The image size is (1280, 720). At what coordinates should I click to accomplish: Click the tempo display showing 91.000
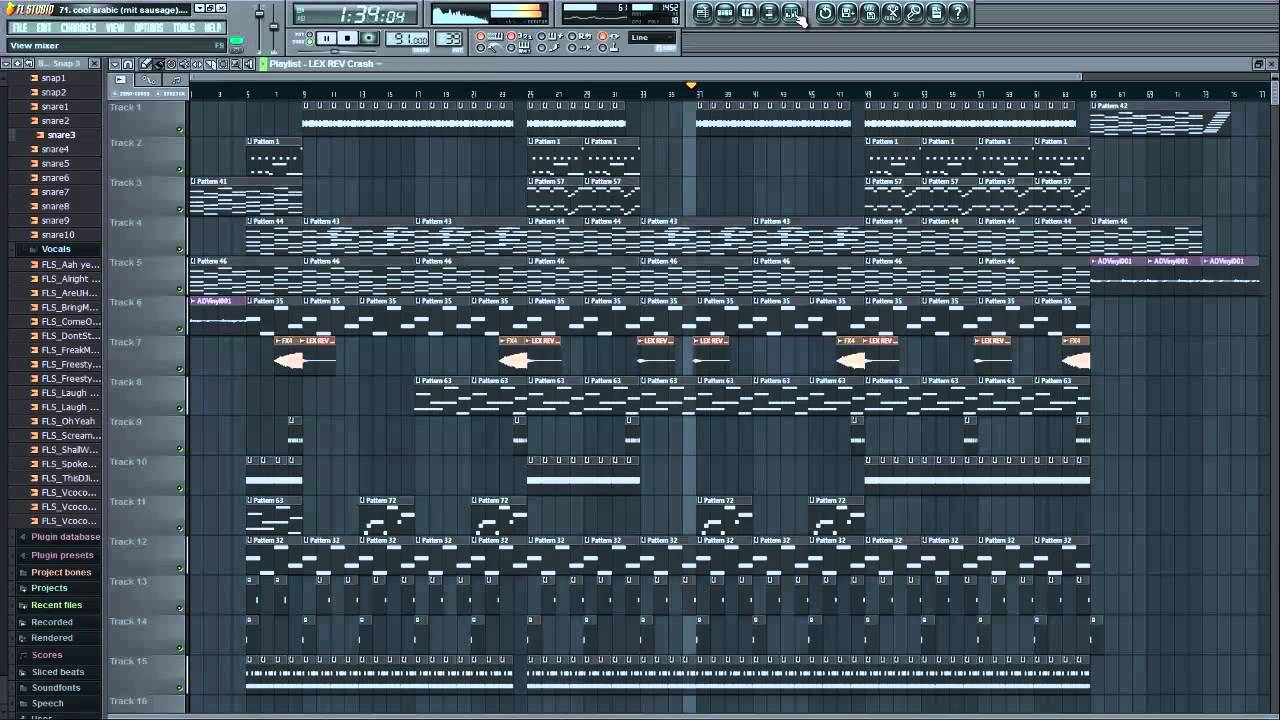tap(407, 39)
